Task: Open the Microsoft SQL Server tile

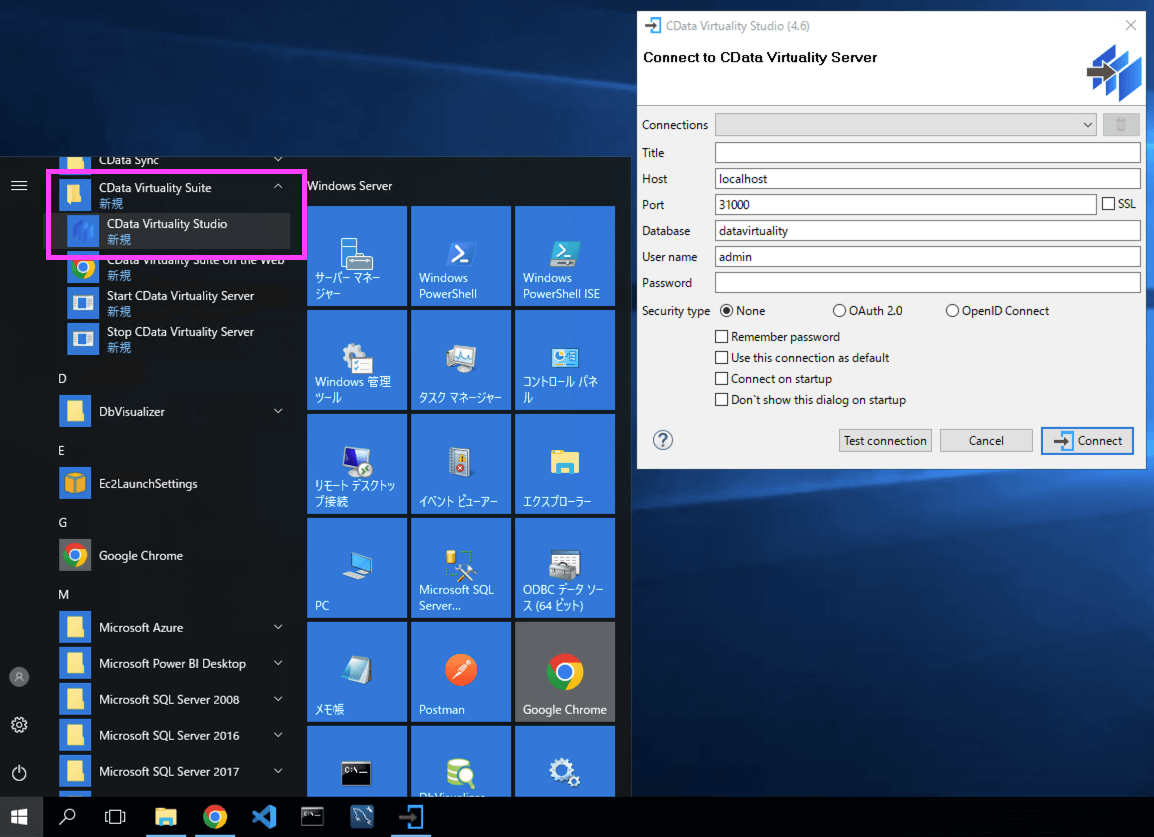Action: [x=461, y=568]
